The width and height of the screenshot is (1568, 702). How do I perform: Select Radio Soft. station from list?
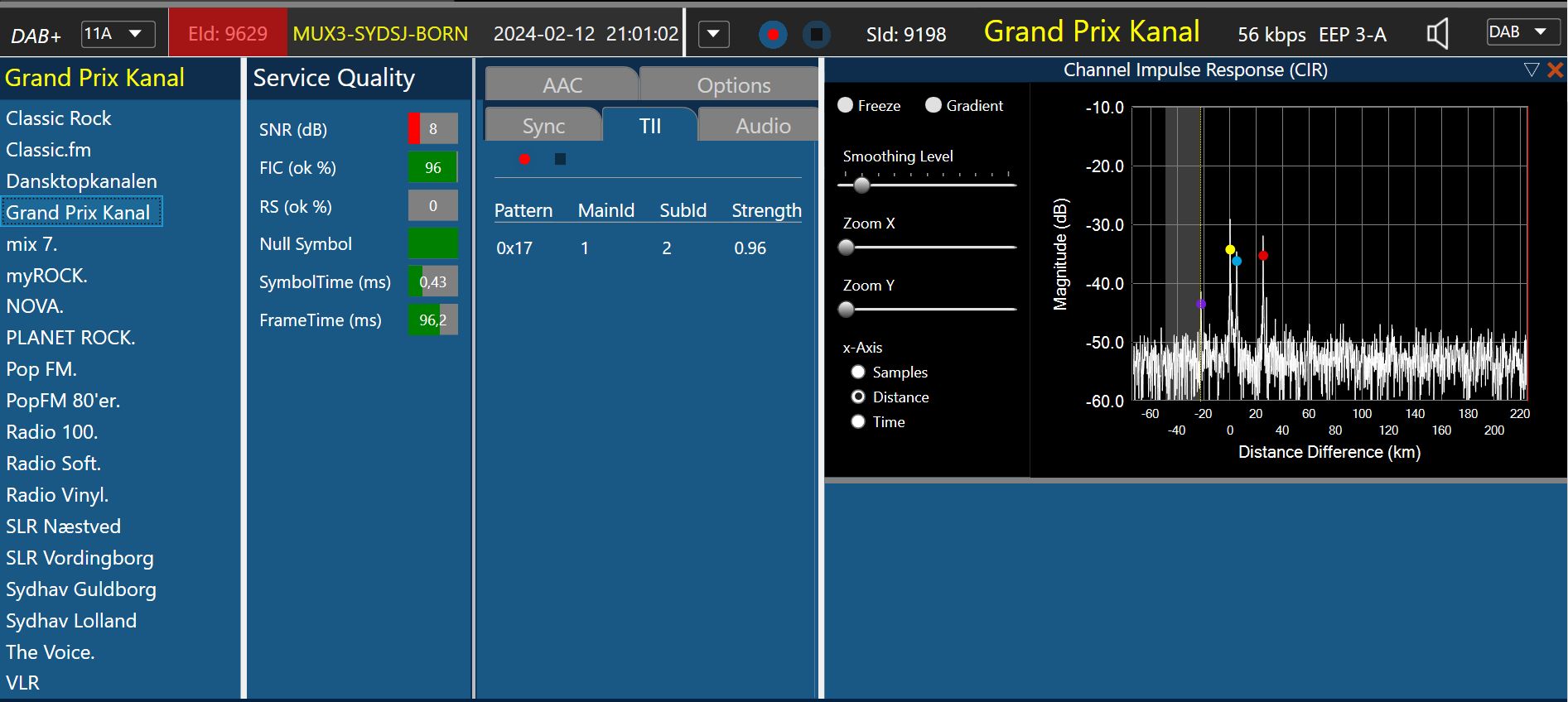point(53,464)
